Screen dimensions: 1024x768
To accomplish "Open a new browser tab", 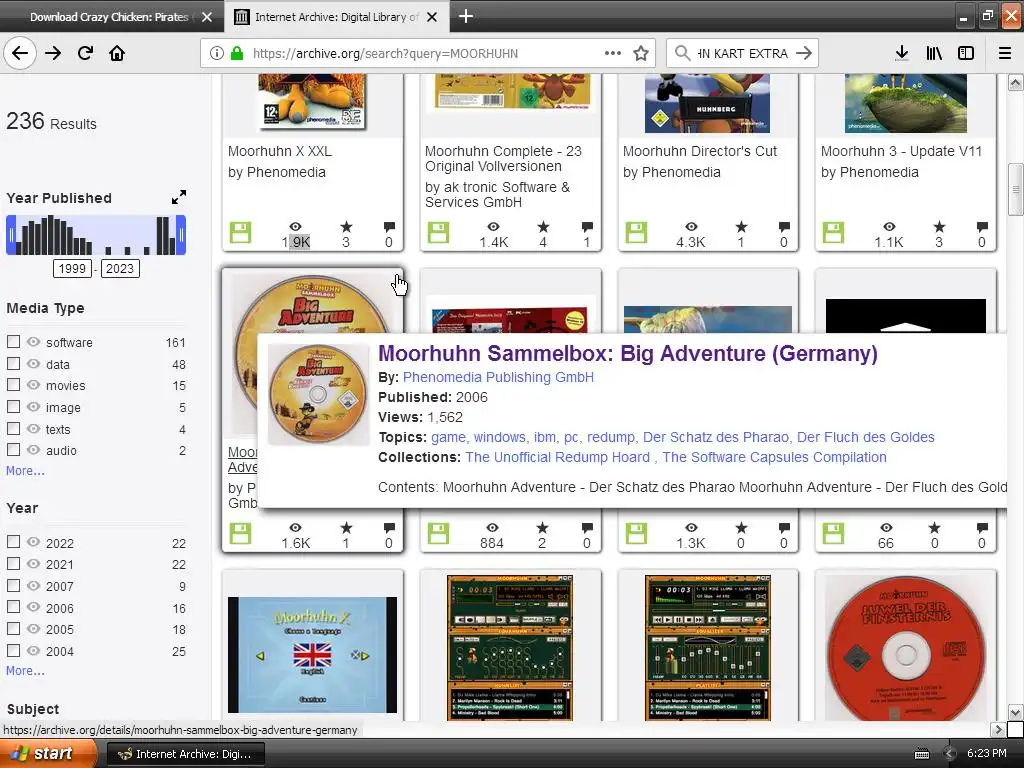I will click(466, 16).
